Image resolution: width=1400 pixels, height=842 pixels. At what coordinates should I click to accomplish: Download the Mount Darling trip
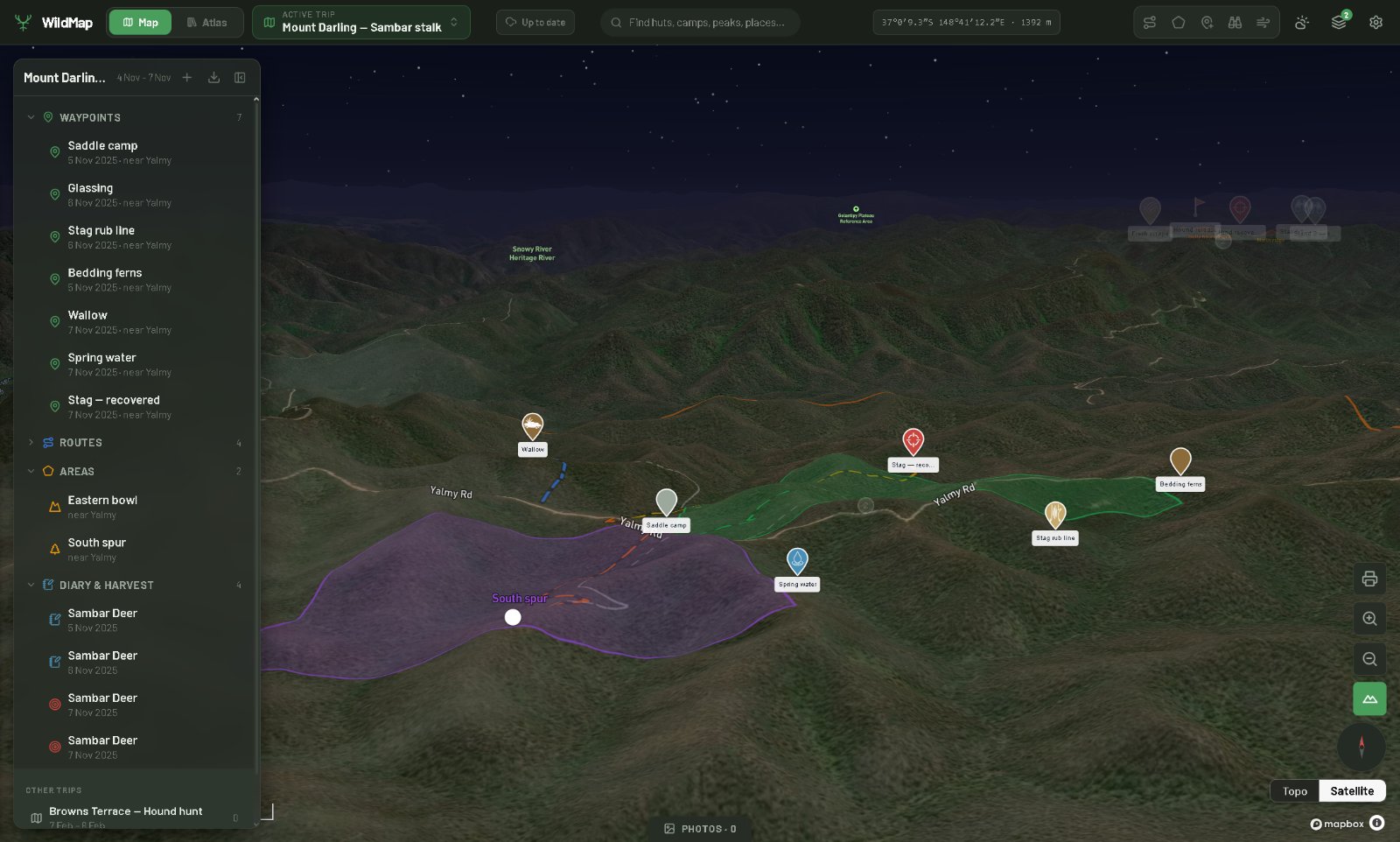[213, 78]
